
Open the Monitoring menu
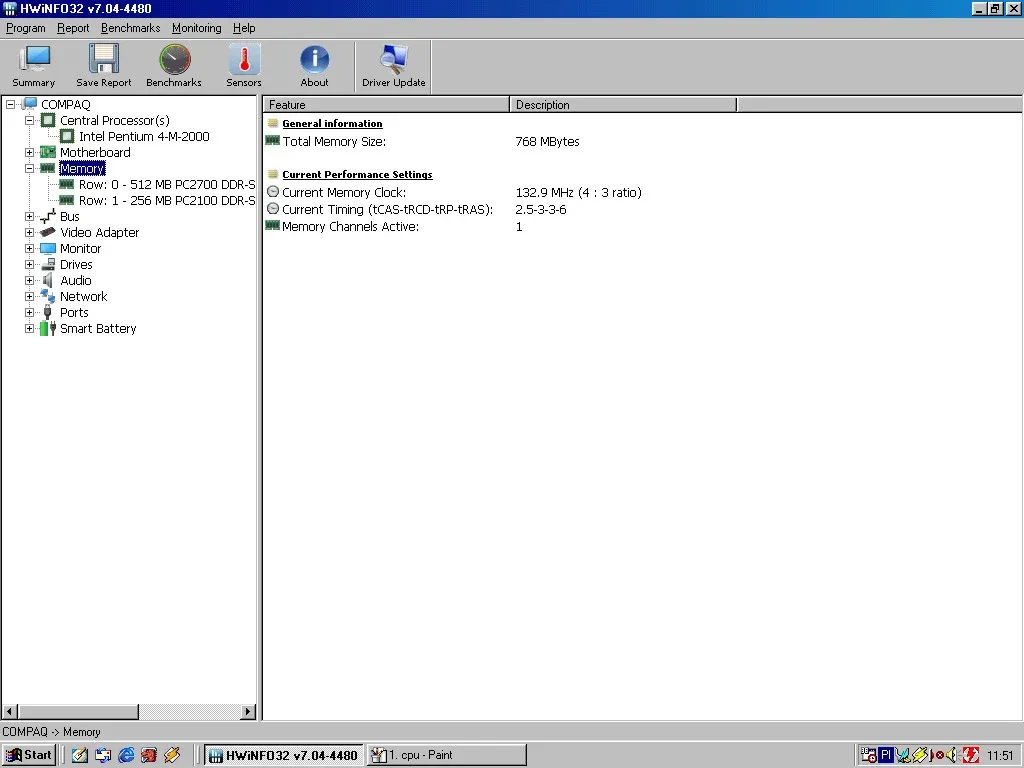tap(196, 28)
